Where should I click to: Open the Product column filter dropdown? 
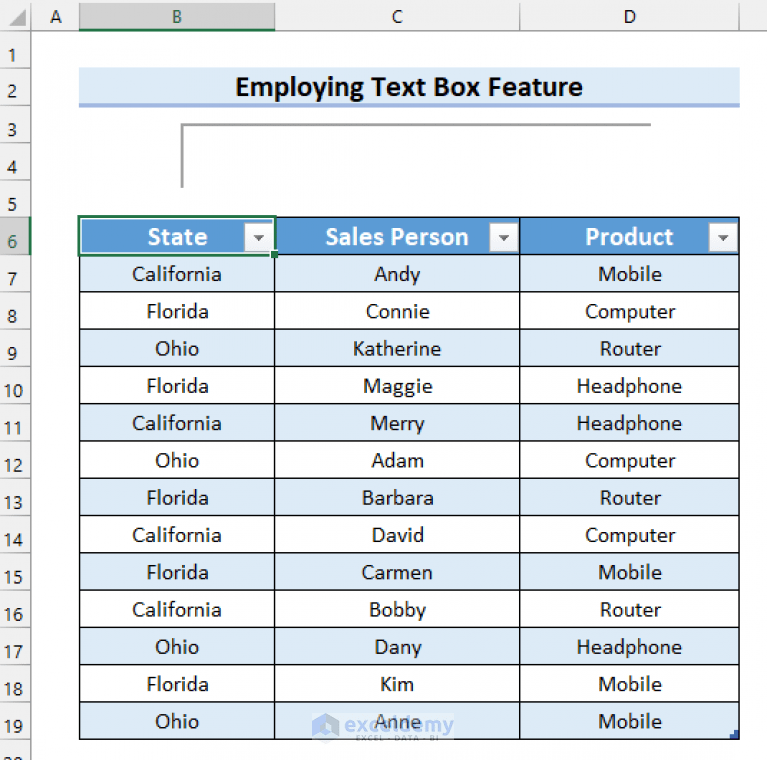click(x=722, y=238)
